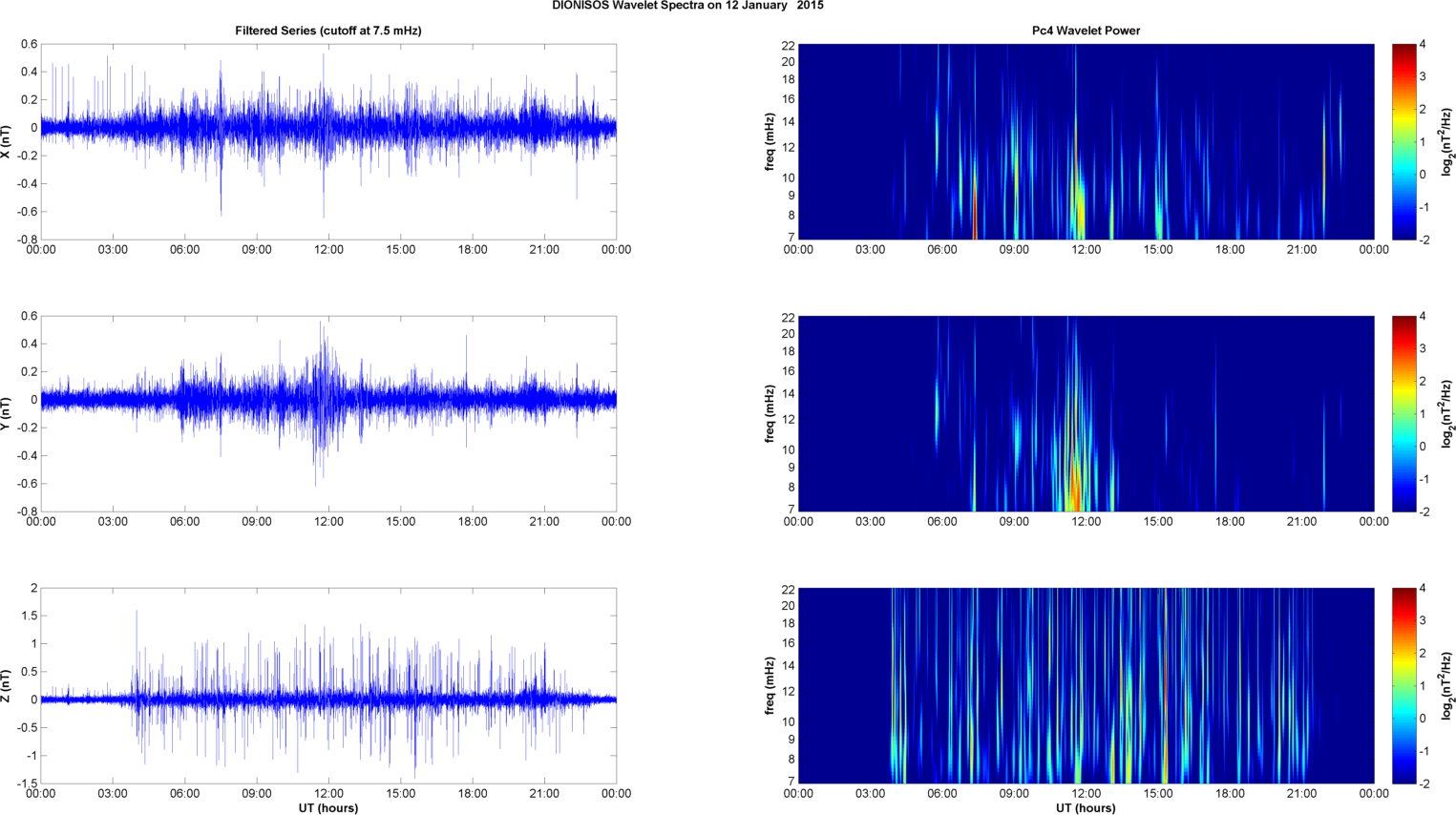
Task: Click the top colorbar log2(nT²/Hz) label
Action: (1447, 141)
